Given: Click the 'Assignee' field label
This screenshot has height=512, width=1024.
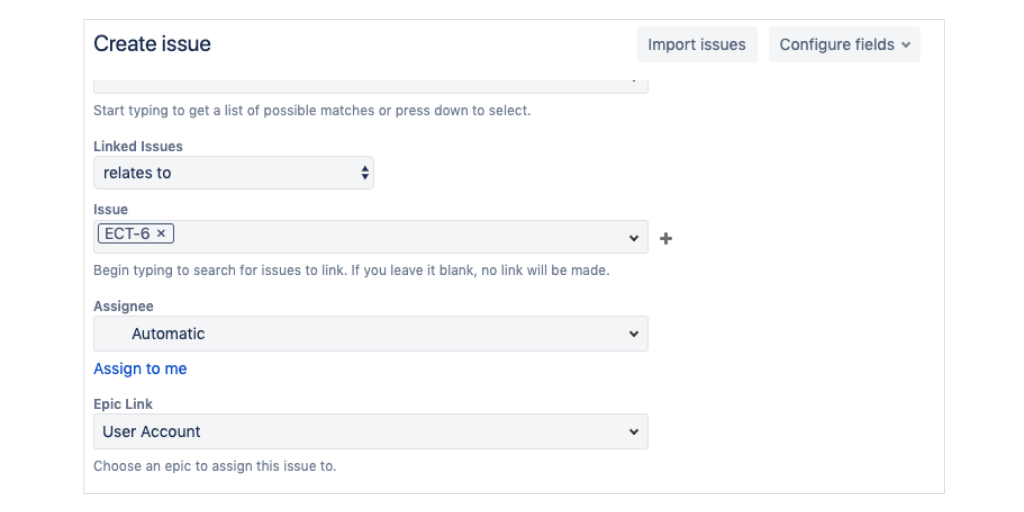Looking at the screenshot, I should [123, 307].
